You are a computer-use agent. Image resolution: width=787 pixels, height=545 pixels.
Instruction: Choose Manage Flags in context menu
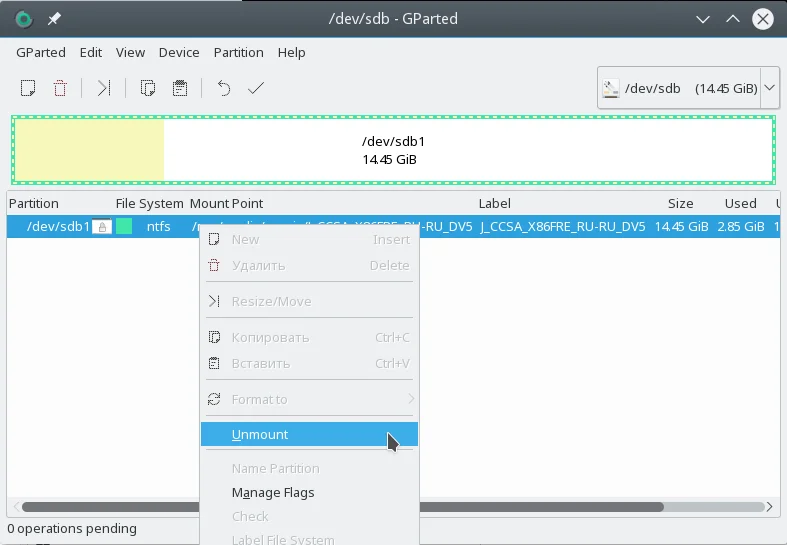(309, 493)
